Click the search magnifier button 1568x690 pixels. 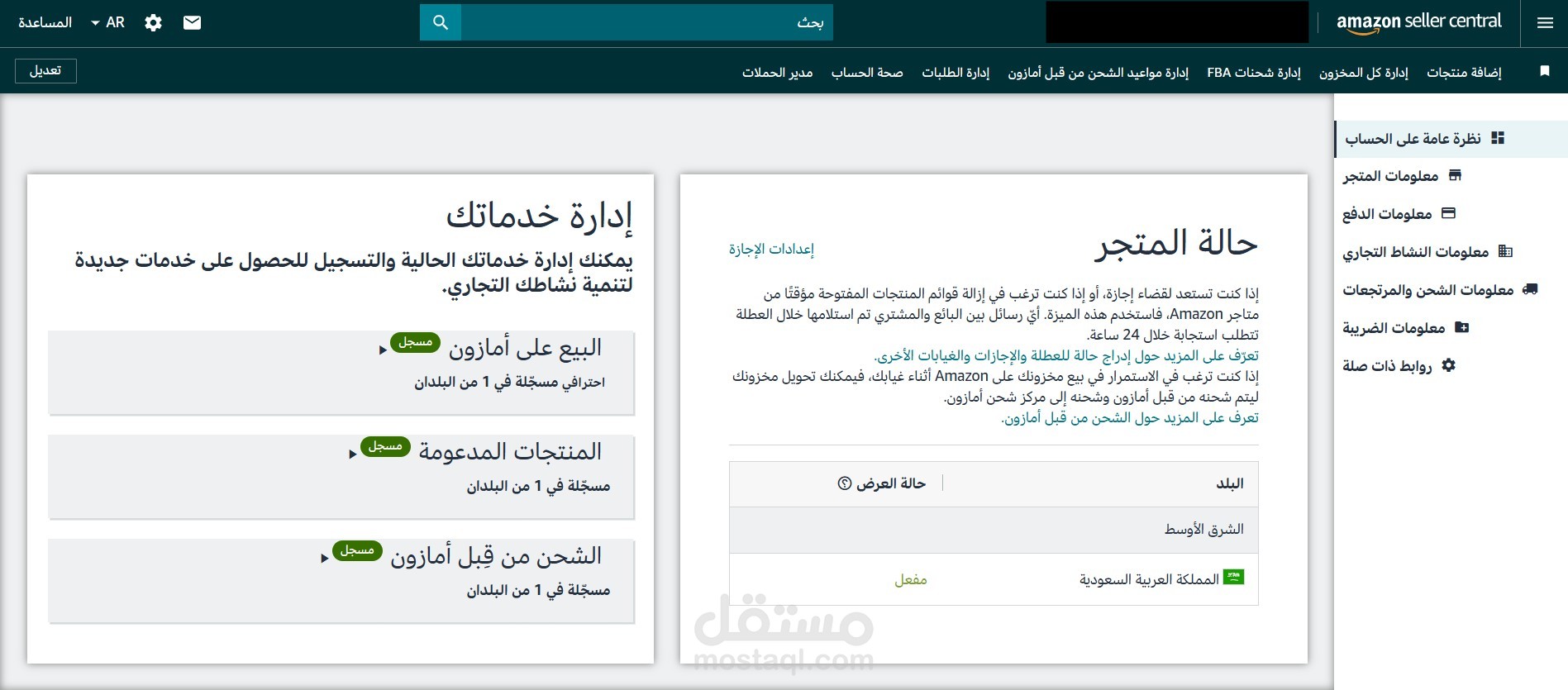coord(441,22)
